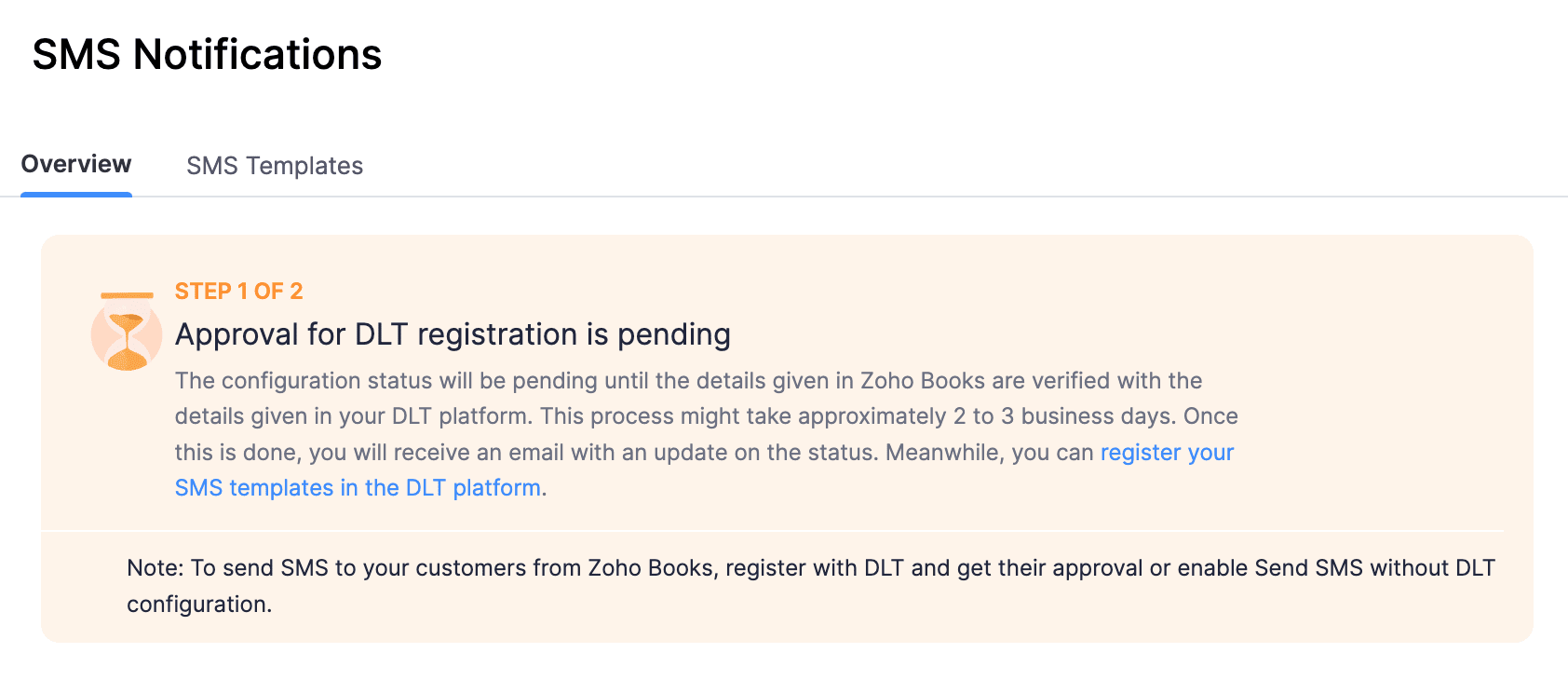Image resolution: width=1568 pixels, height=680 pixels.
Task: Select the Overview tab
Action: click(75, 164)
